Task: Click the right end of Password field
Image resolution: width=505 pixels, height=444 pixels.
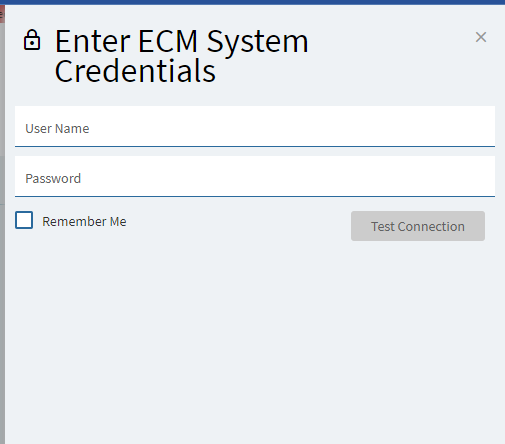Action: click(480, 176)
